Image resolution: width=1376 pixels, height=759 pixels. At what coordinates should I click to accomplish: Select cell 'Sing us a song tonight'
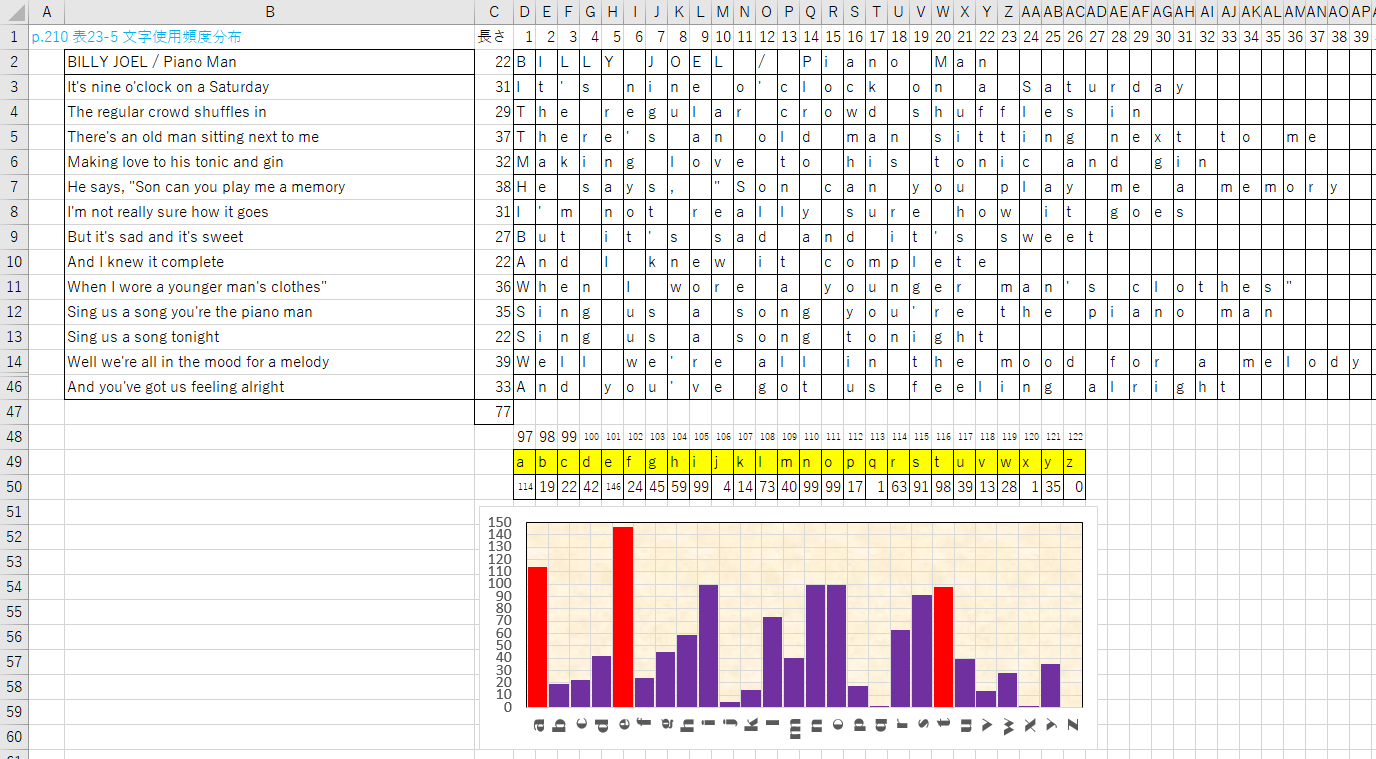coord(269,337)
